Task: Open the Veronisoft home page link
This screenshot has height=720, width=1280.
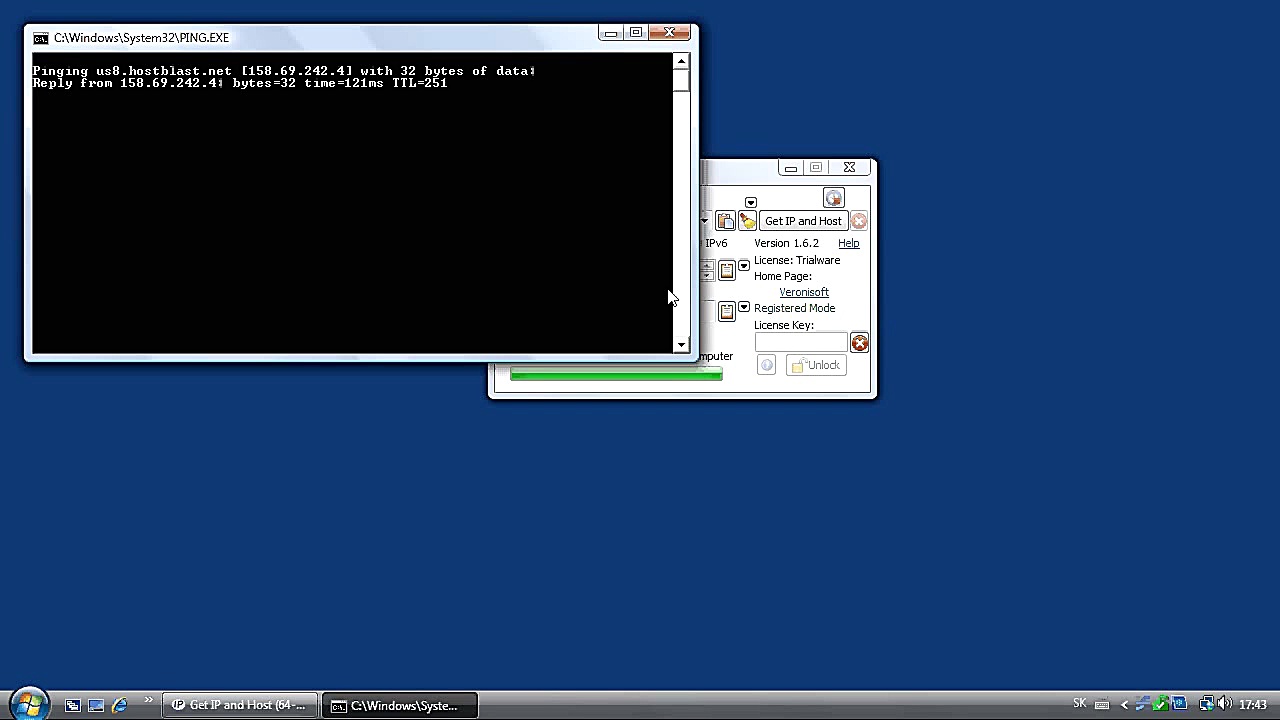Action: click(x=804, y=292)
